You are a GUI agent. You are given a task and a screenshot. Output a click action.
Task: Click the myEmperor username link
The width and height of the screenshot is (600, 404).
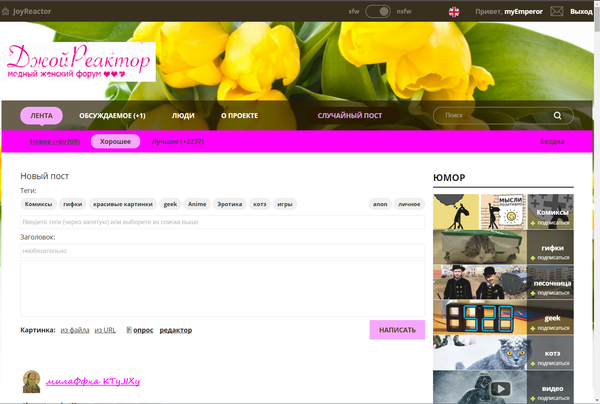point(525,11)
